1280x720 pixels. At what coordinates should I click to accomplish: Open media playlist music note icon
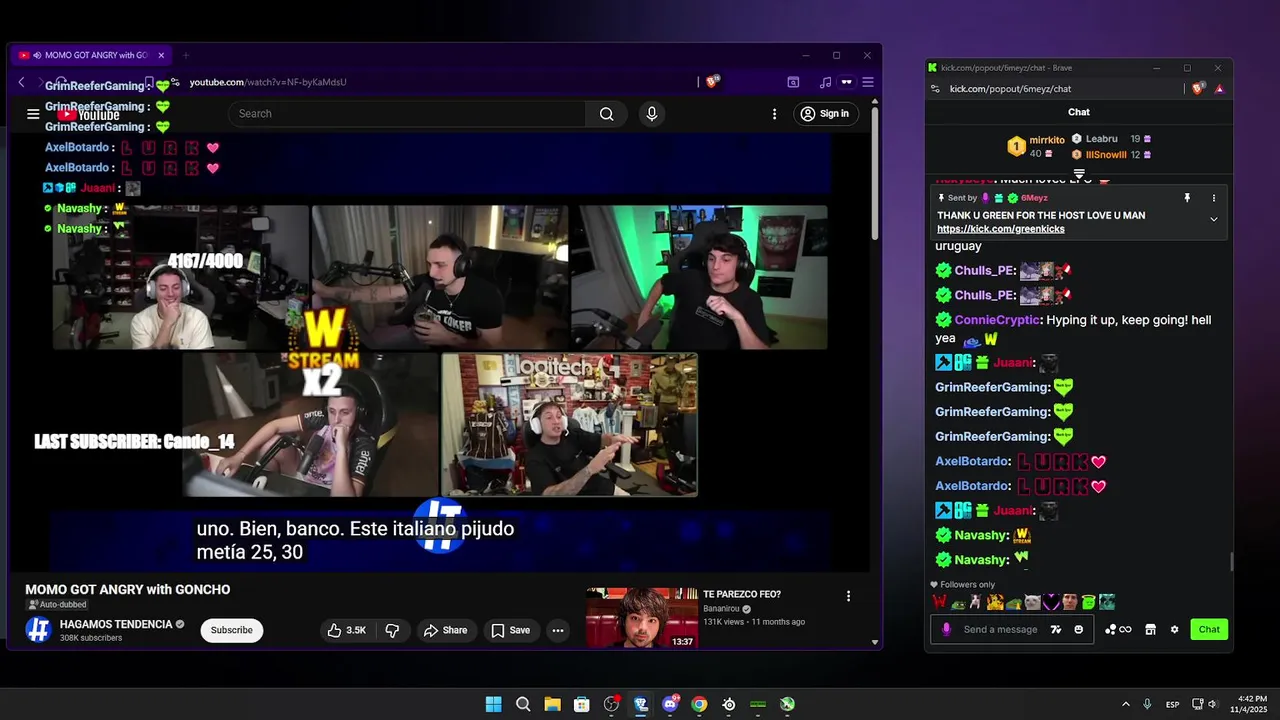(825, 82)
